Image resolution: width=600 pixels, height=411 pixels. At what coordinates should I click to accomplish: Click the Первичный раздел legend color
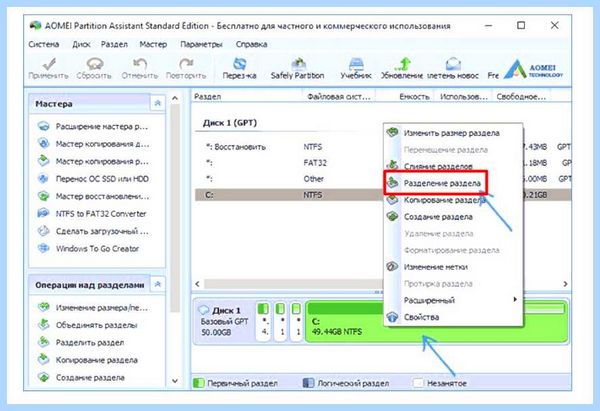pos(199,383)
